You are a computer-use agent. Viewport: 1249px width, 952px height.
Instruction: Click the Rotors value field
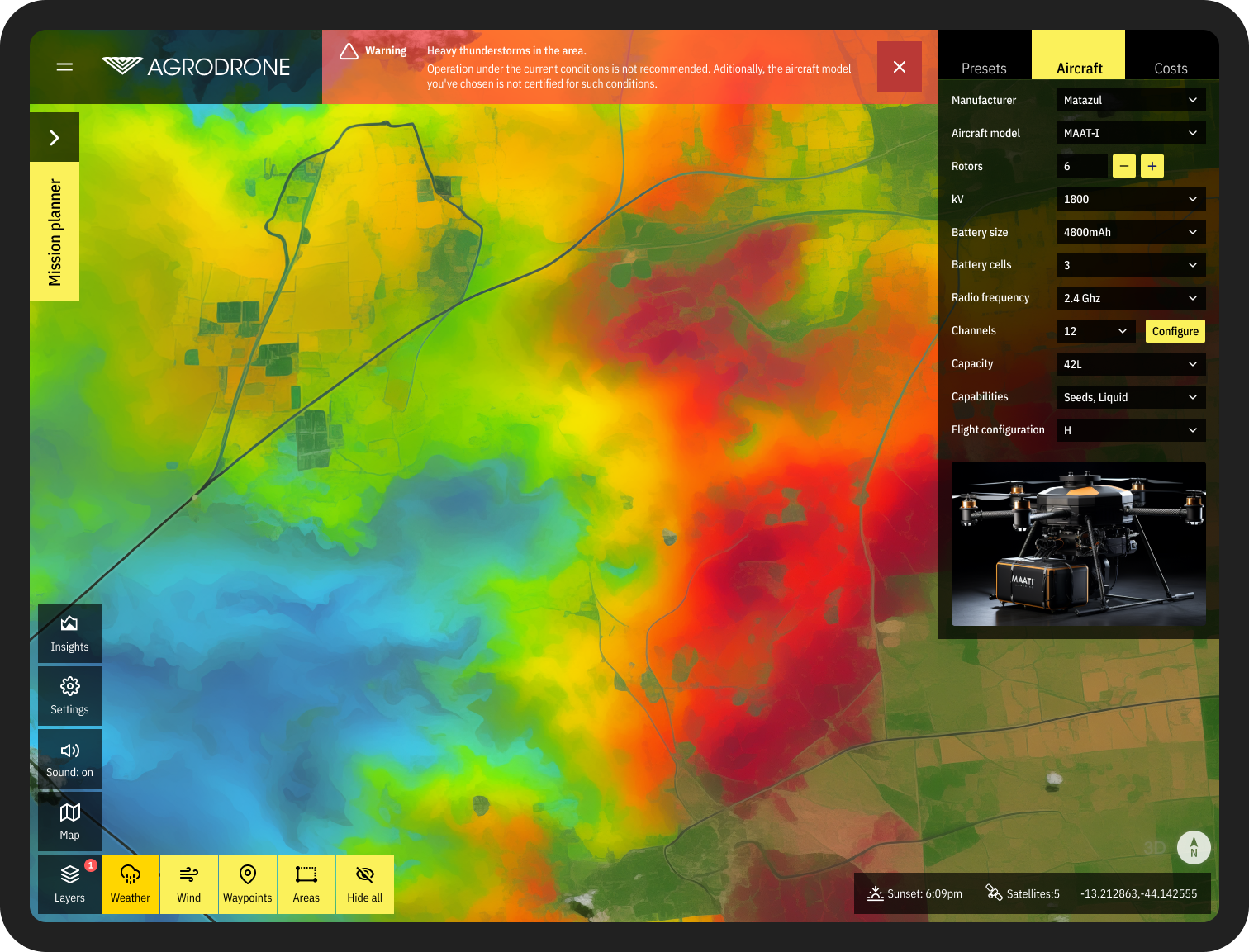click(x=1082, y=166)
